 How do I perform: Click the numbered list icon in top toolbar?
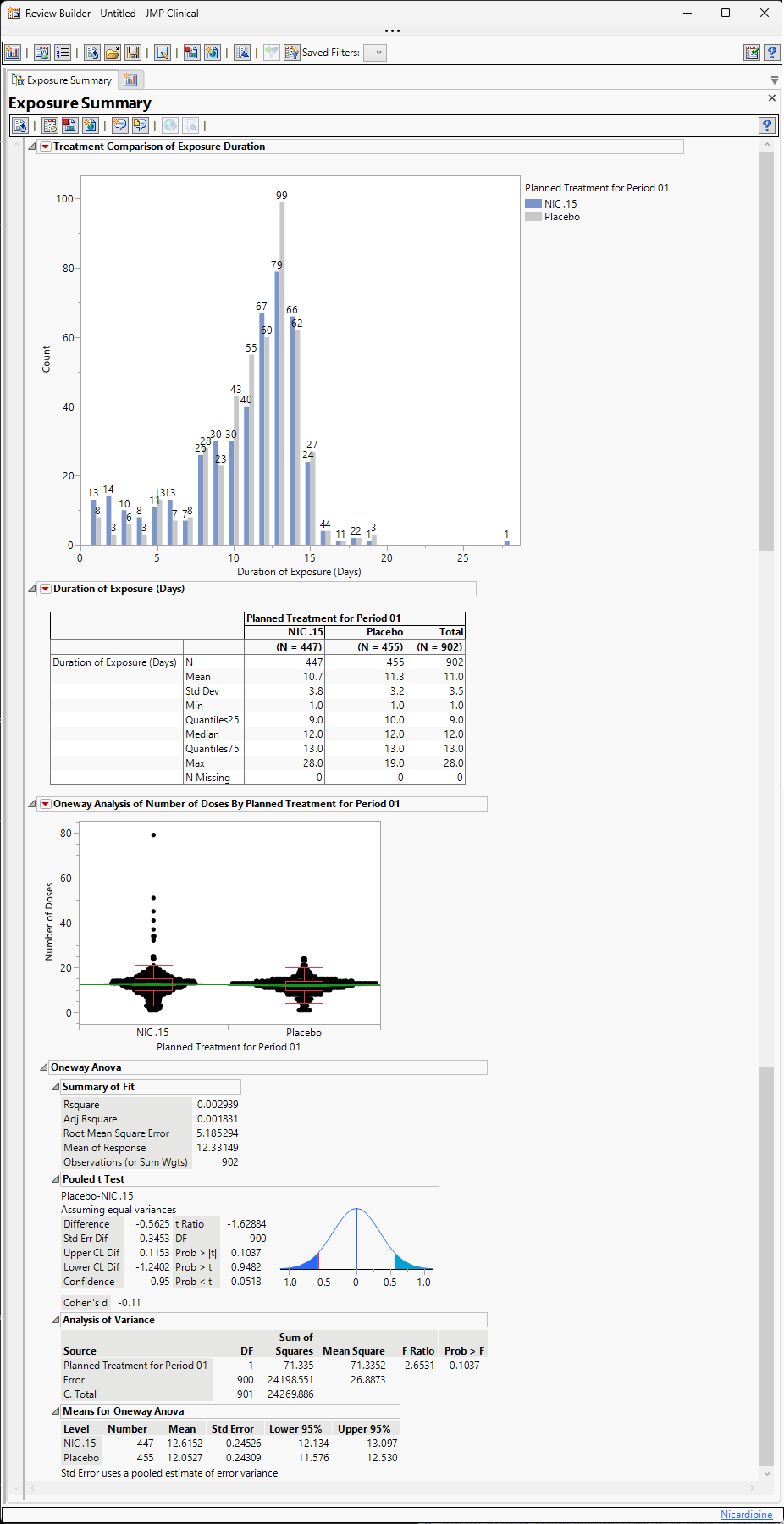pyautogui.click(x=63, y=53)
